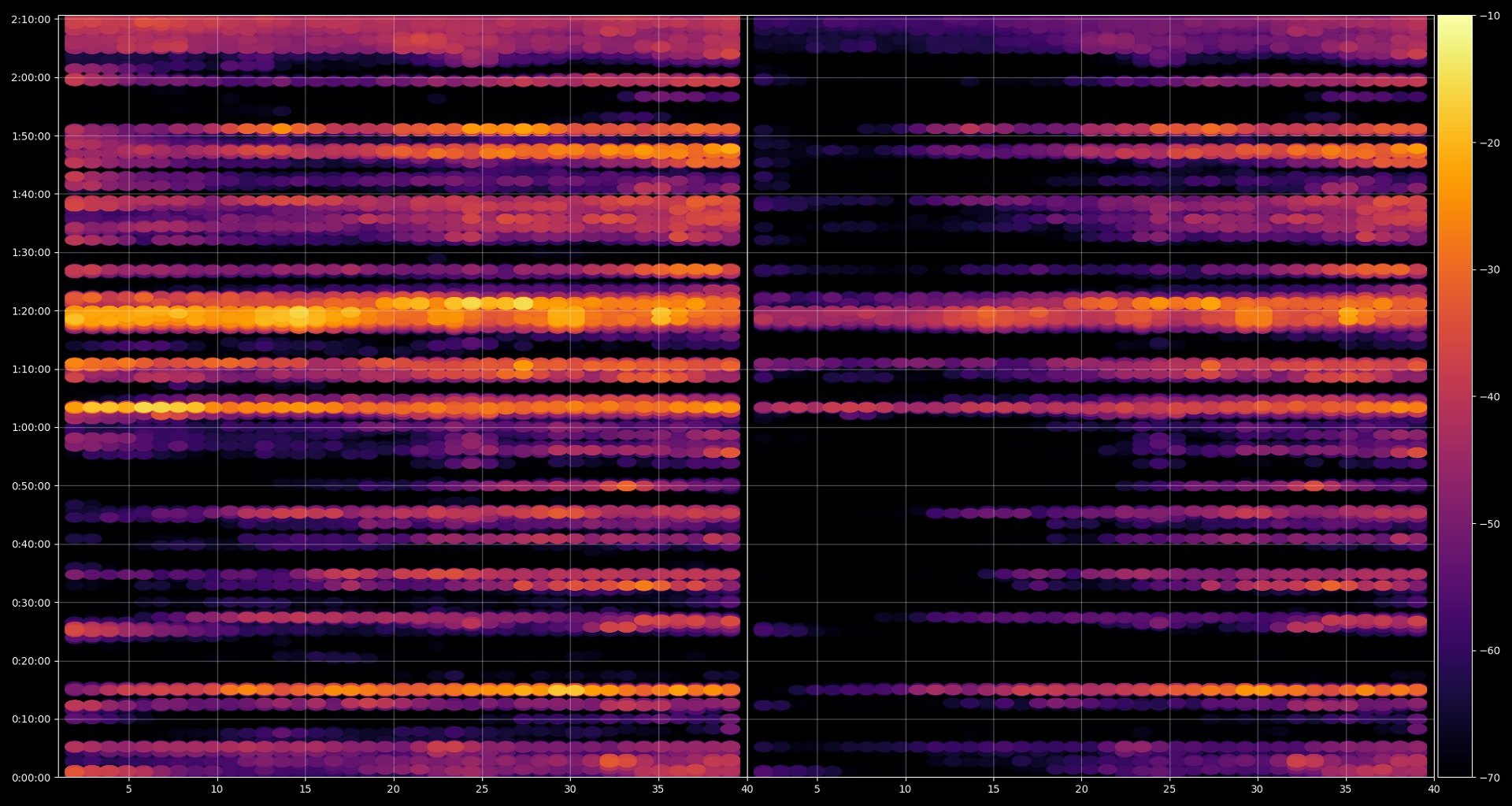Click x-axis tick 30 of the left panel
Screen dimensions: 1512x806
pos(570,789)
